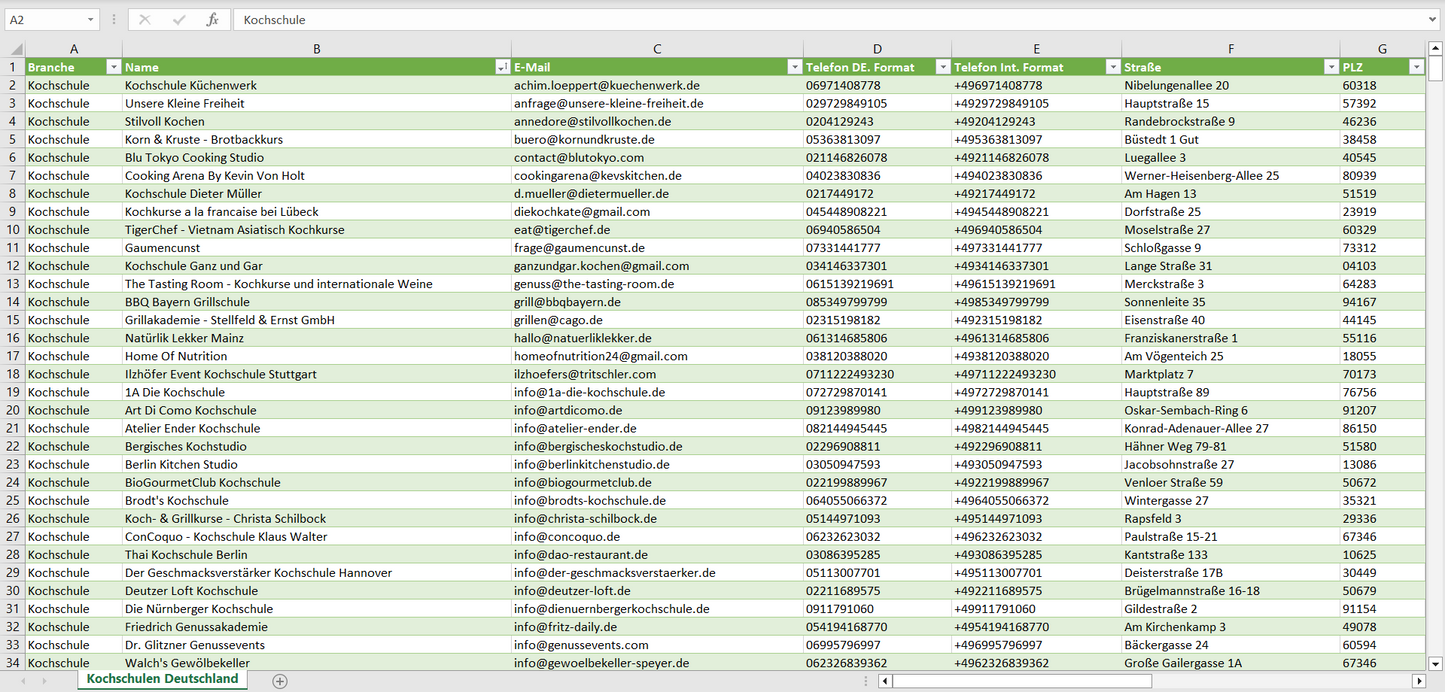The image size is (1445, 692).
Task: Click the horizontal scrollbar right arrow
Action: (1418, 681)
